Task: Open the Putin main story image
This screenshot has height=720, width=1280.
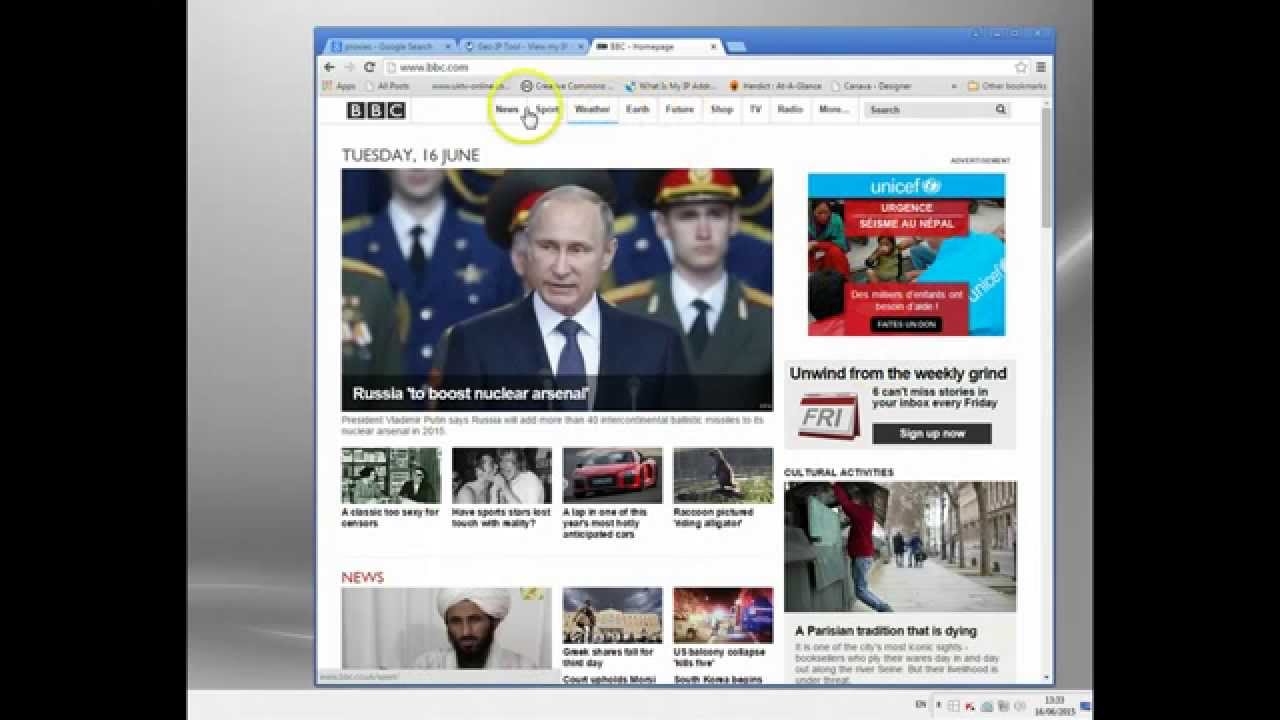Action: pyautogui.click(x=557, y=290)
